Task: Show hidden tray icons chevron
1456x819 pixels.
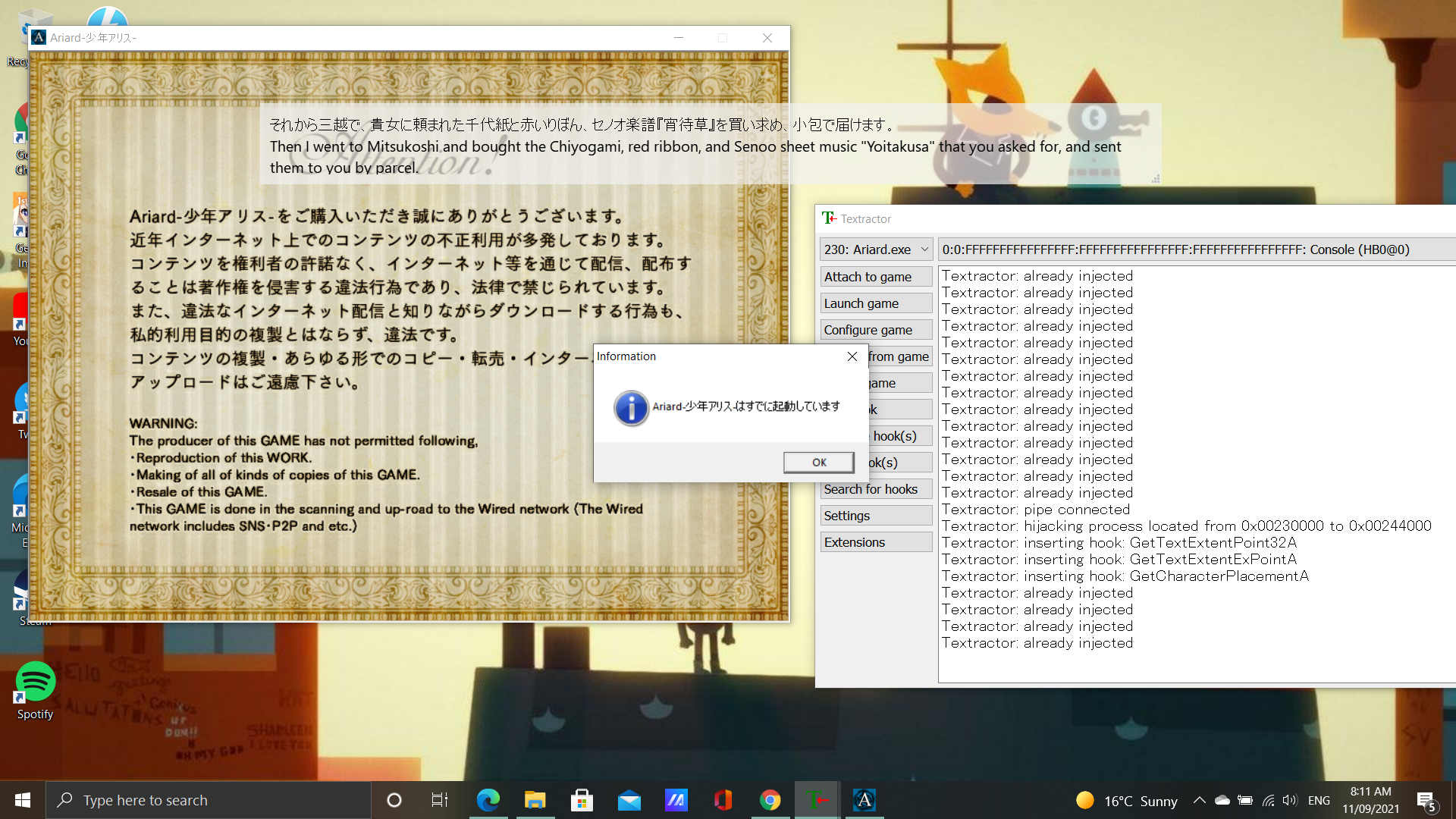Action: click(x=1199, y=800)
